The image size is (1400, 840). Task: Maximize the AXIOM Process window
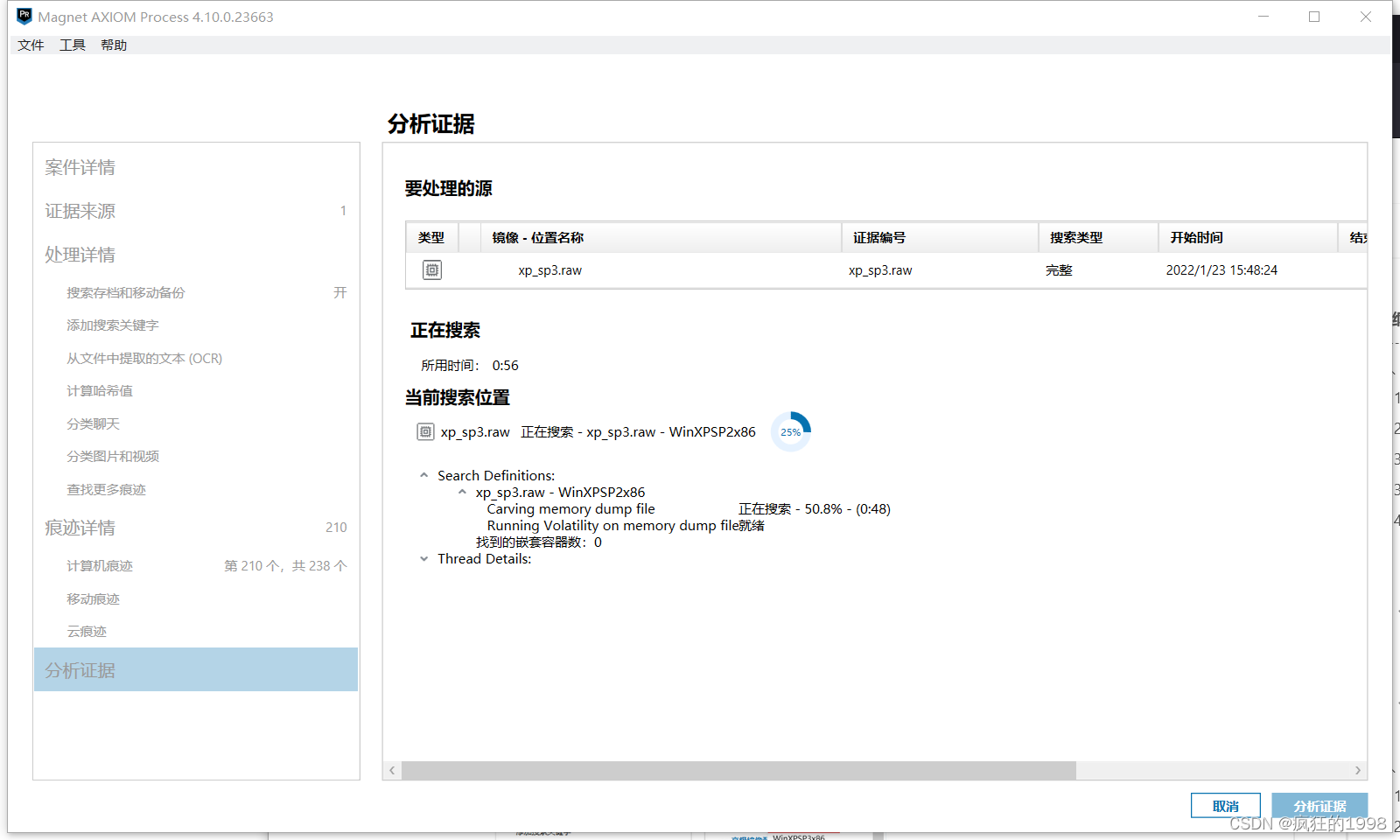[x=1314, y=17]
